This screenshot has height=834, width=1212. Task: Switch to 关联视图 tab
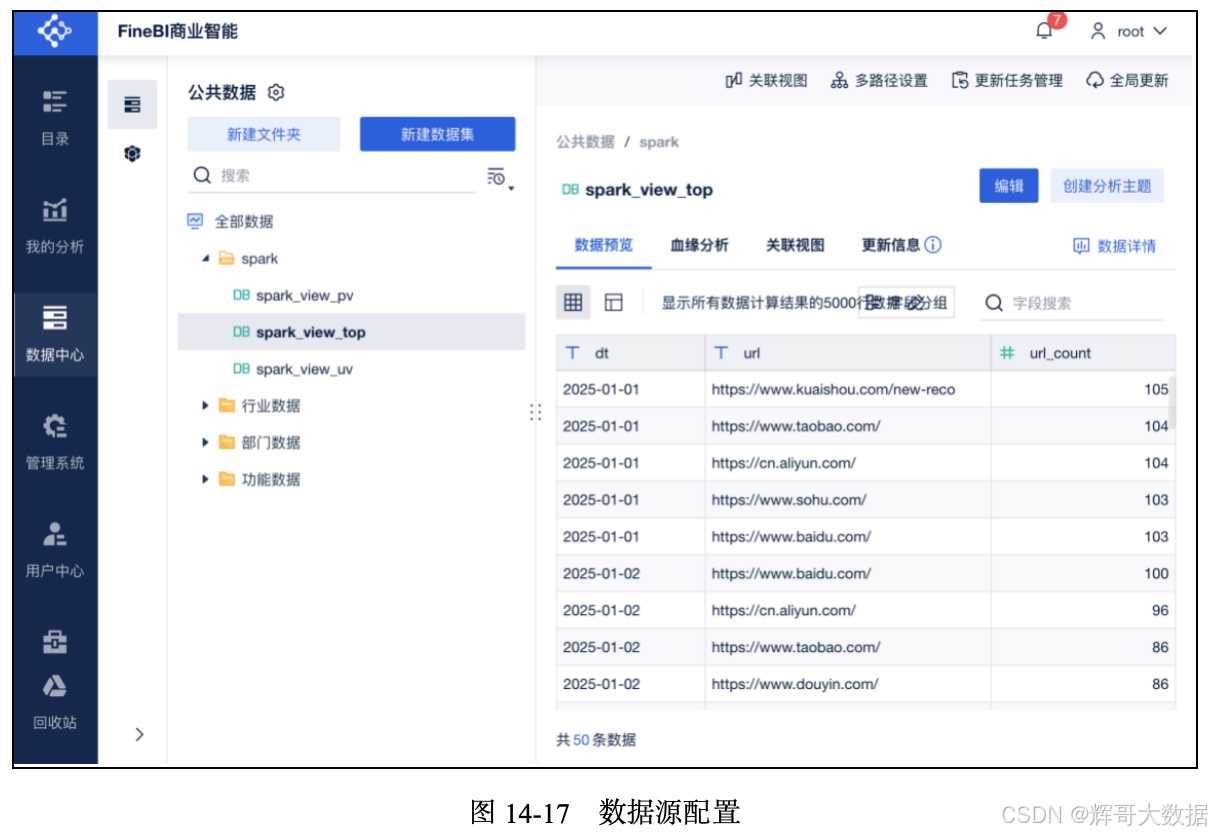(x=796, y=245)
